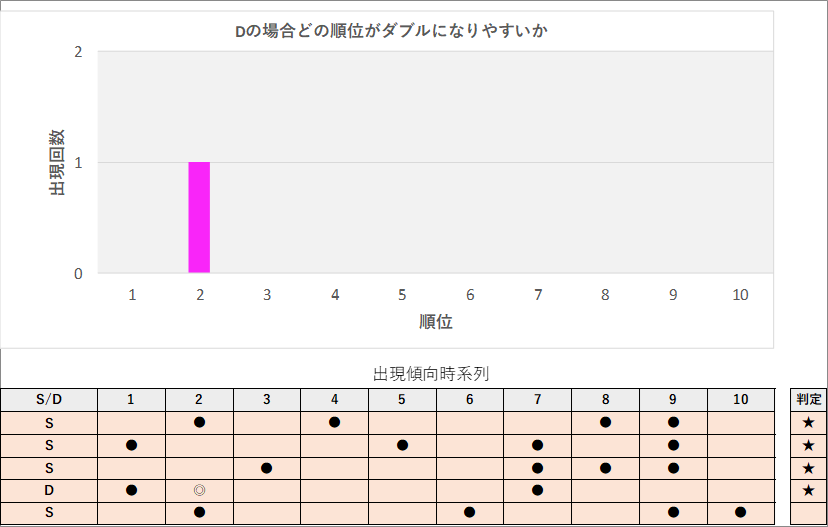Viewport: 828px width, 527px height.
Task: Click the black dot under column 6
Action: click(470, 512)
